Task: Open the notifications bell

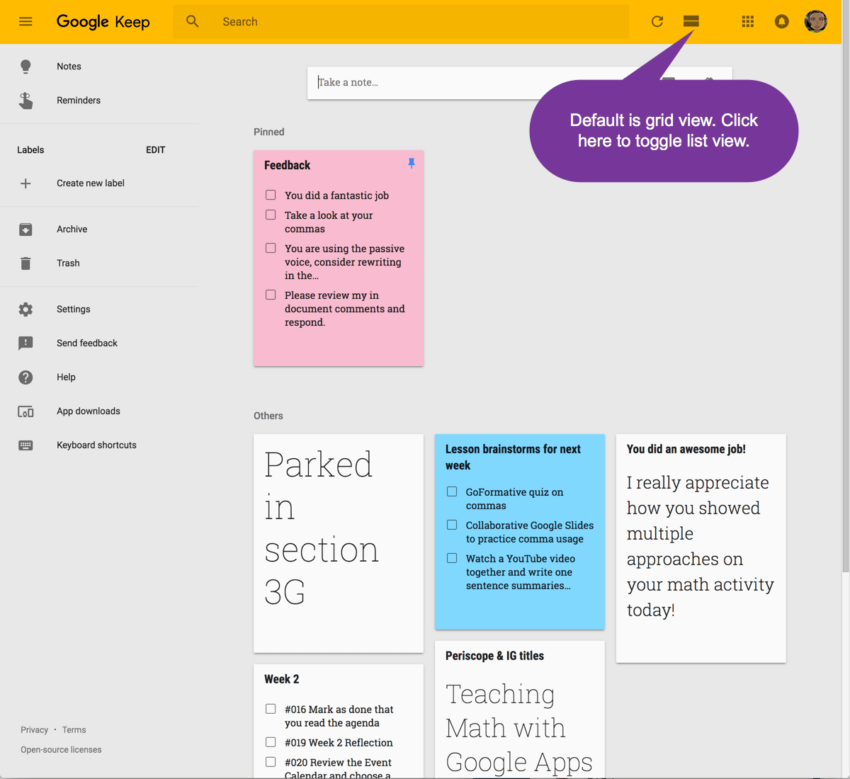Action: (x=782, y=21)
